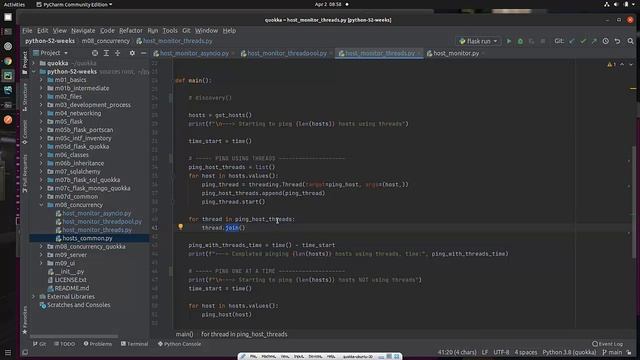Expand the m06_classes folder
Screen dimensions: 640x360
tap(41, 155)
